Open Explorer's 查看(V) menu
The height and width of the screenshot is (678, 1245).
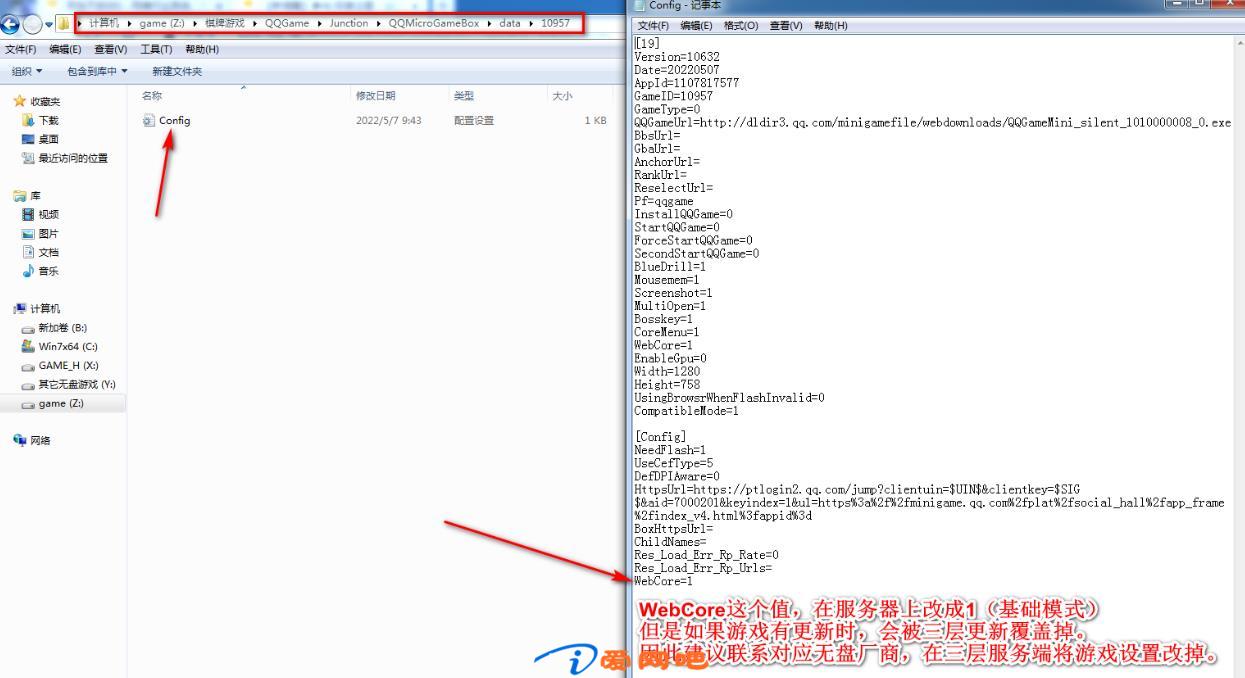(x=111, y=49)
